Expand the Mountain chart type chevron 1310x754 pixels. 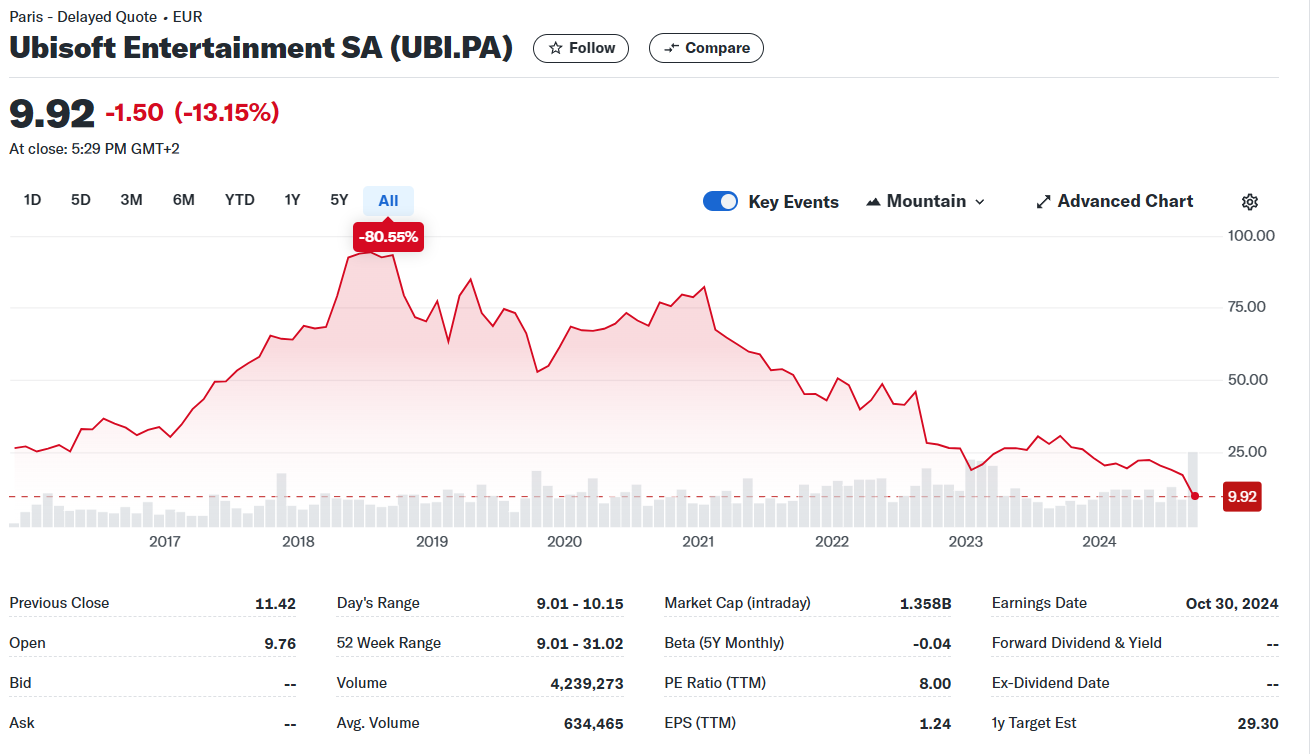(x=979, y=202)
